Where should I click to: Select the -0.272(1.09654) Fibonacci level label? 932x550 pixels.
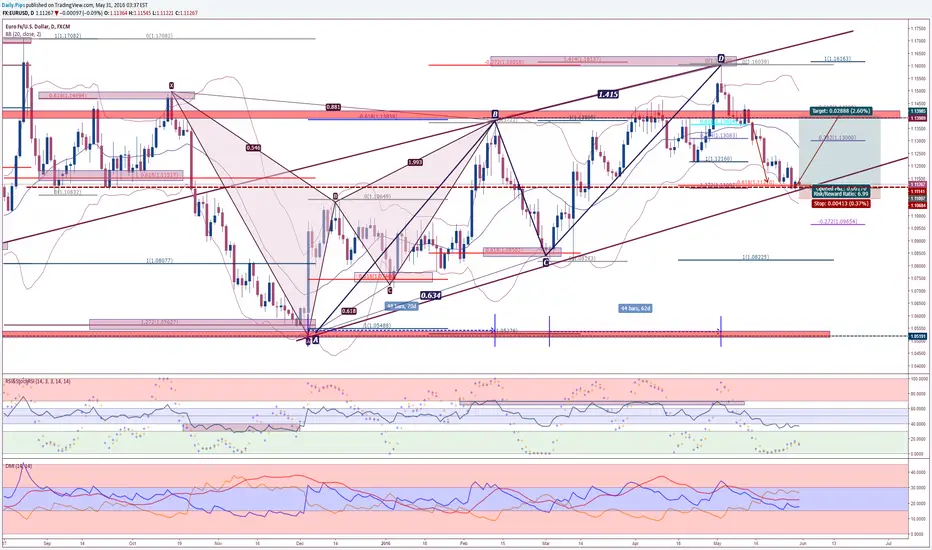(x=837, y=221)
